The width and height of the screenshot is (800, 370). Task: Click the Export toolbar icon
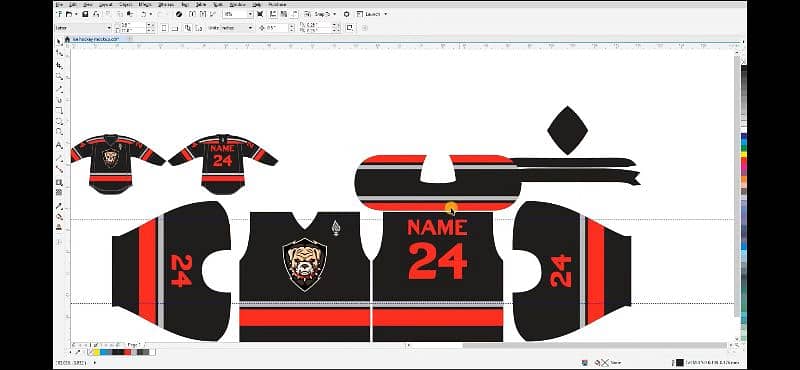(x=202, y=14)
